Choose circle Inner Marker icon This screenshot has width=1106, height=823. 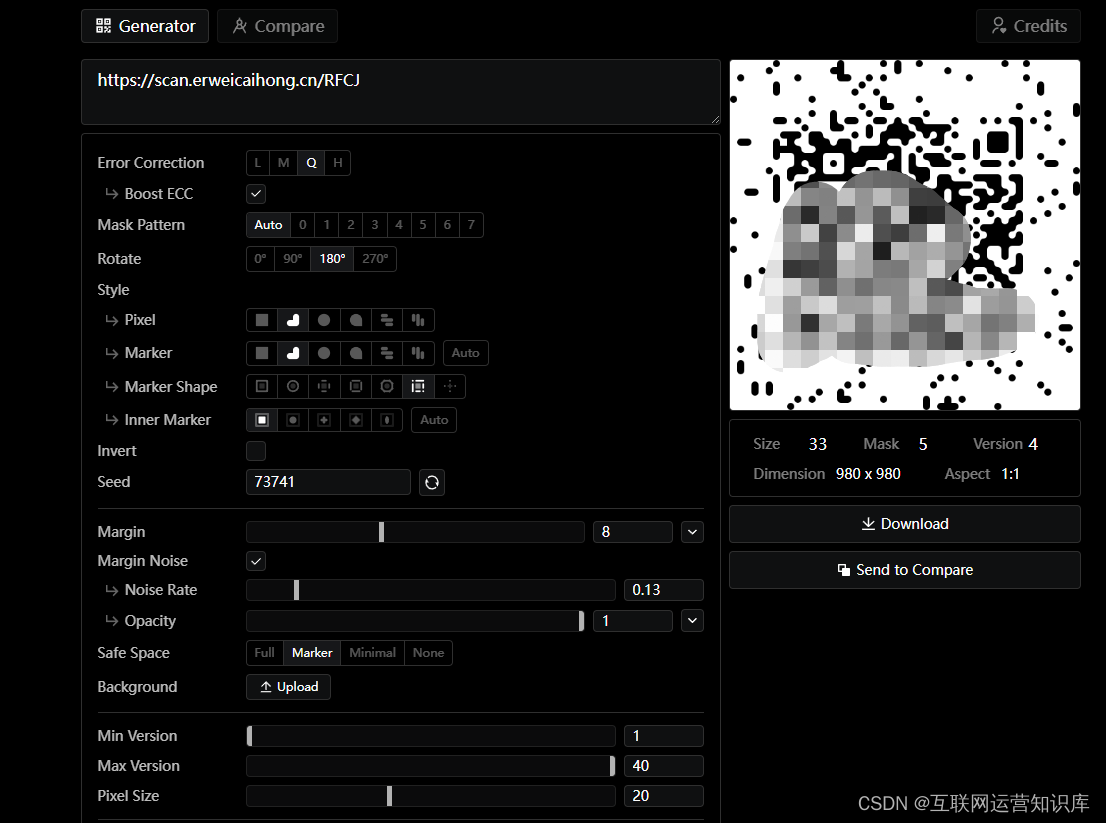tap(293, 420)
